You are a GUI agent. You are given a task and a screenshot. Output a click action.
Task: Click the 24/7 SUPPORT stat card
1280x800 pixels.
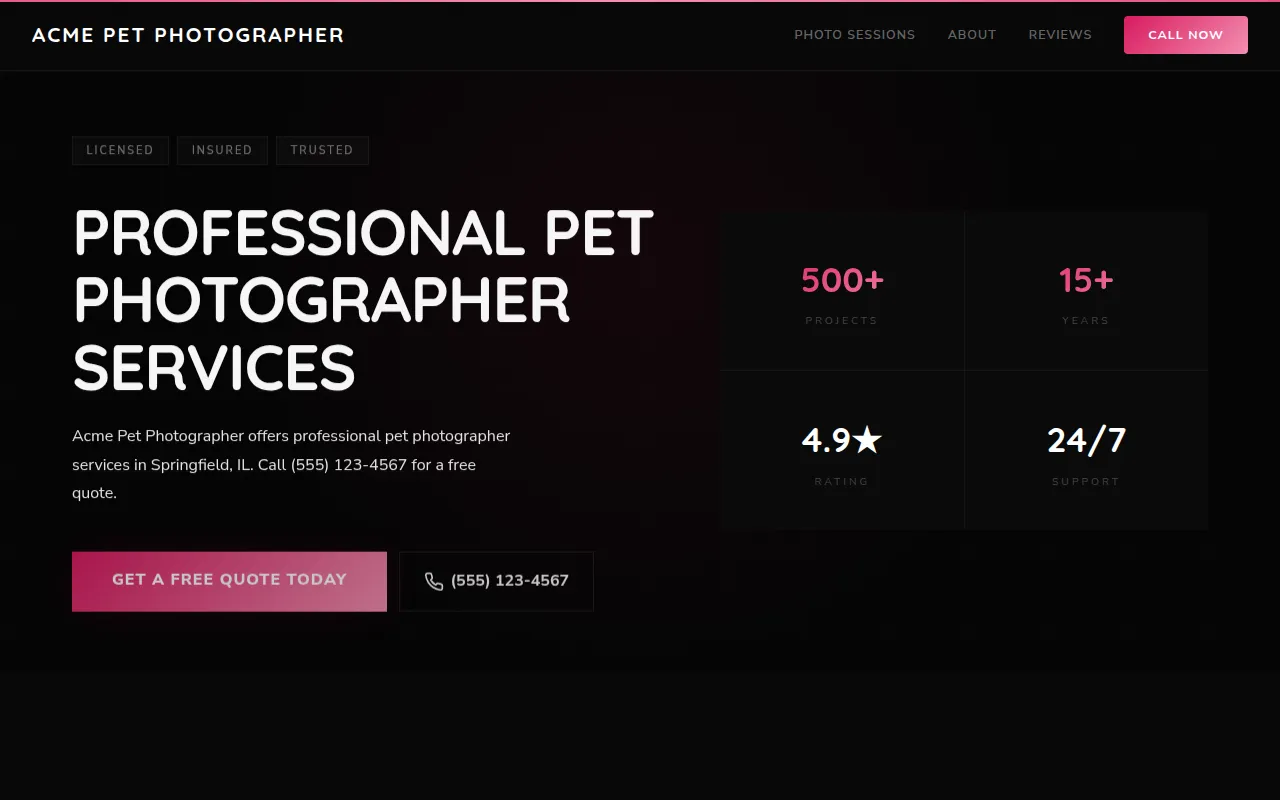click(1086, 450)
